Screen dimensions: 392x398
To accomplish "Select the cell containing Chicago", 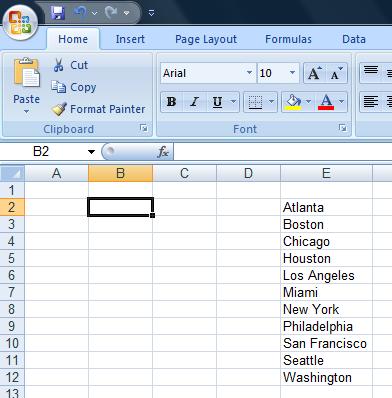I will click(326, 241).
